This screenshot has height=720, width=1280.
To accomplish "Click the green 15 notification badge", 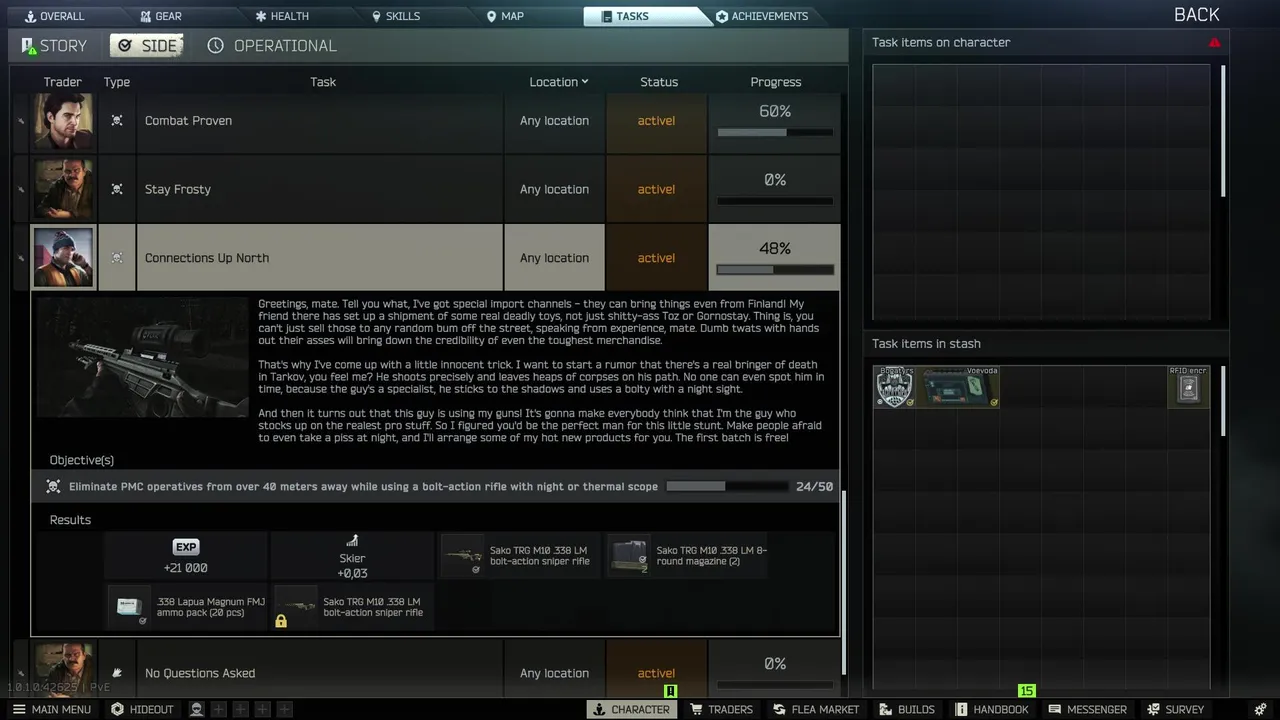I will coord(1026,691).
